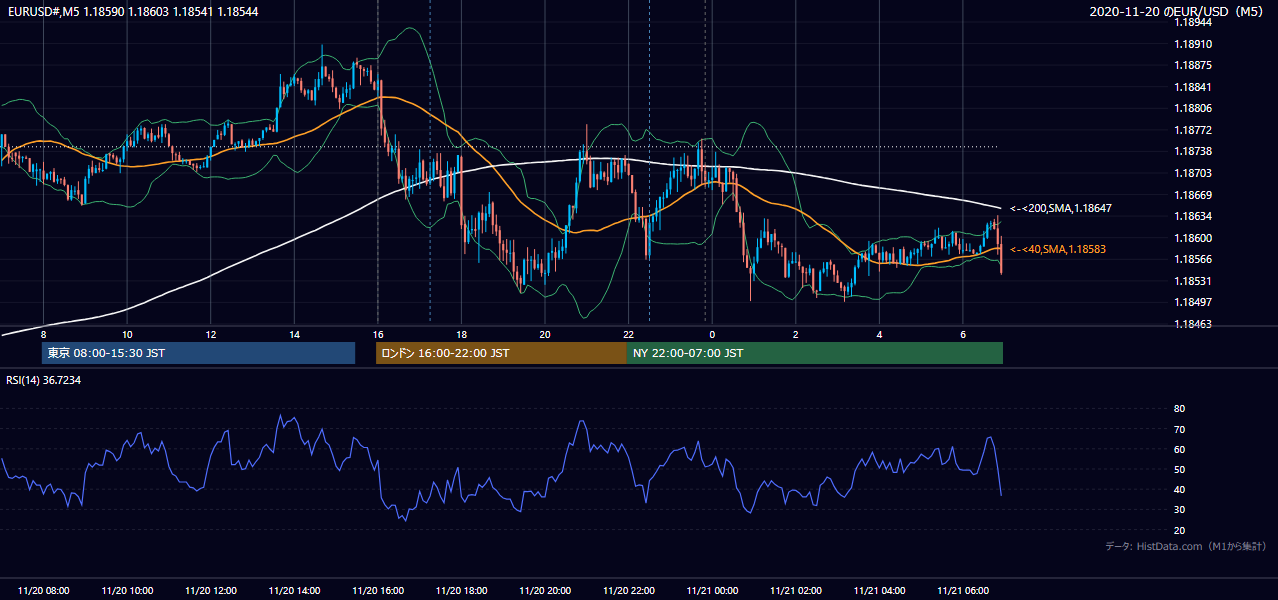Click the 11/21 00:00 date label
Screen dimensions: 1278x600
712,591
